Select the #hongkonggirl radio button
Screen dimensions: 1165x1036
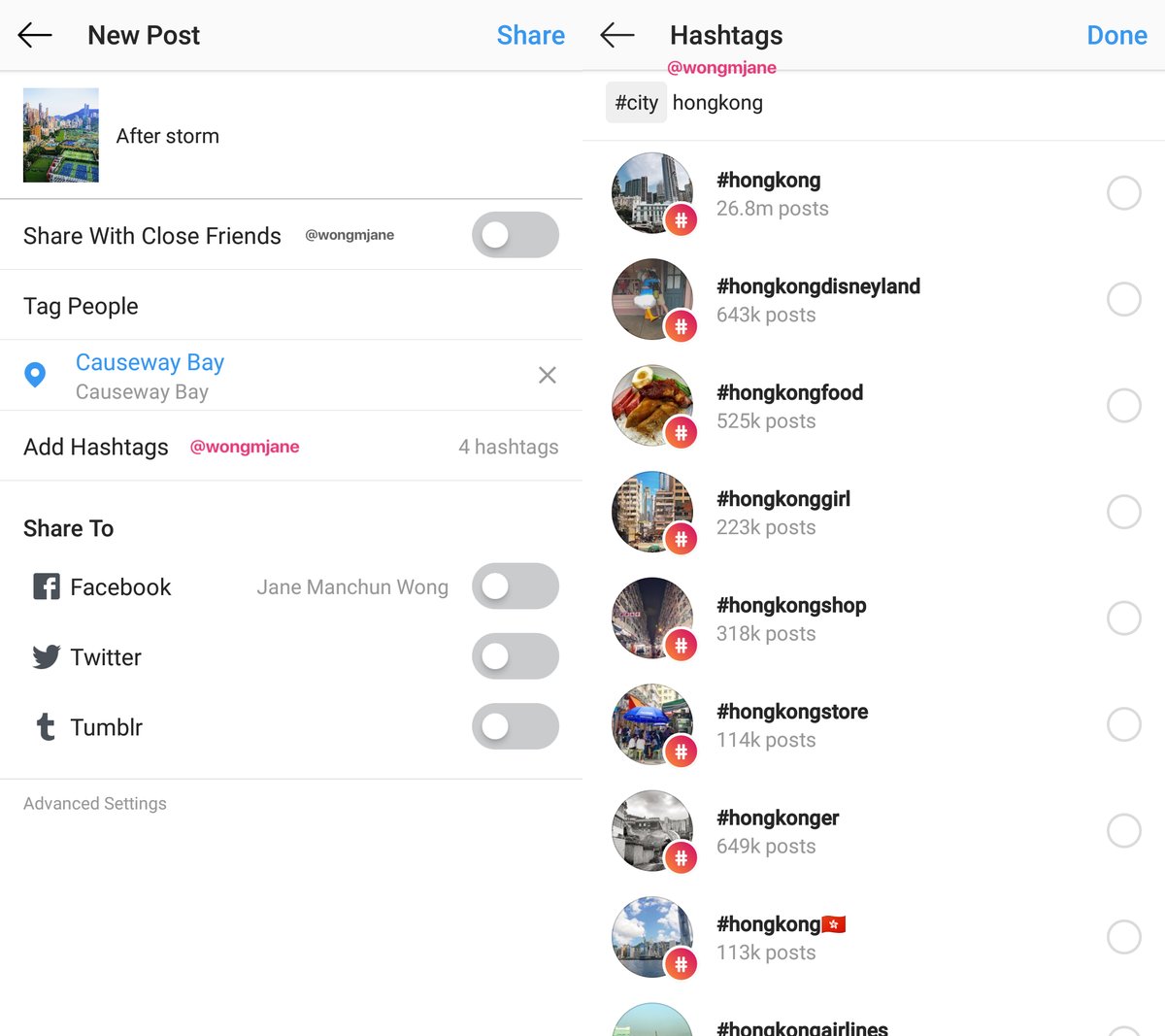click(1124, 512)
